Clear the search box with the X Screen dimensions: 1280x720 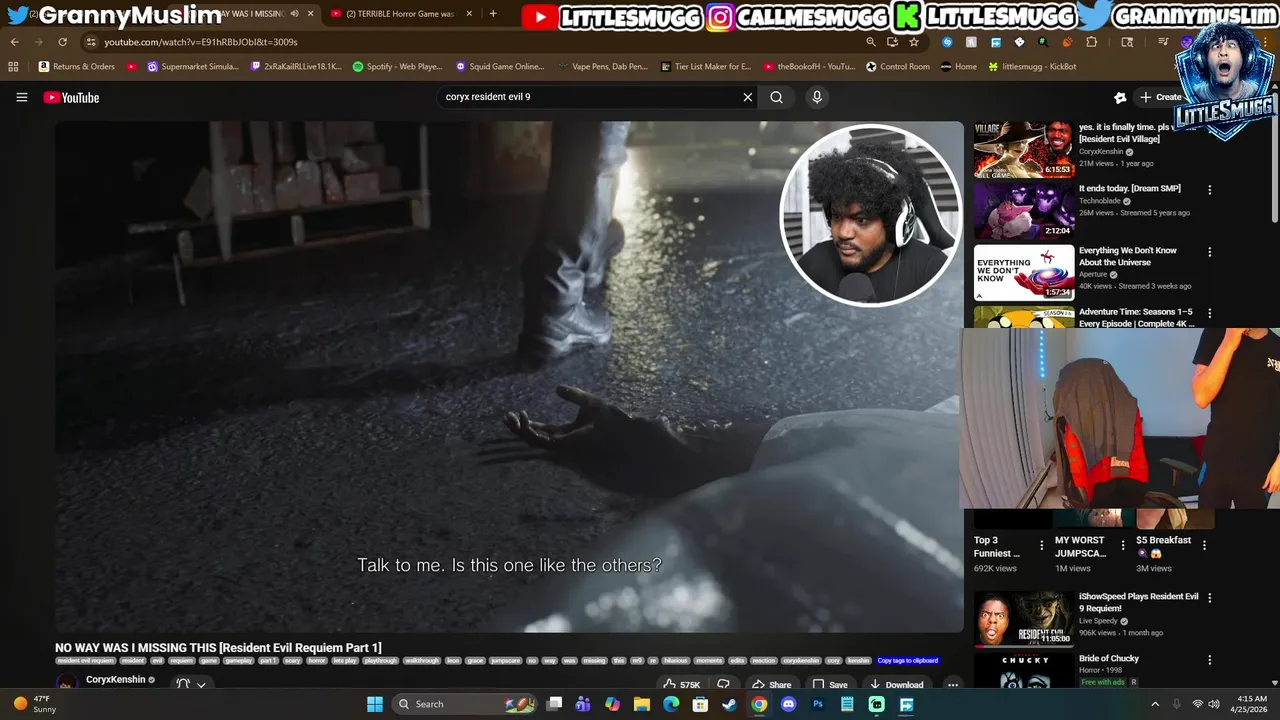click(747, 97)
